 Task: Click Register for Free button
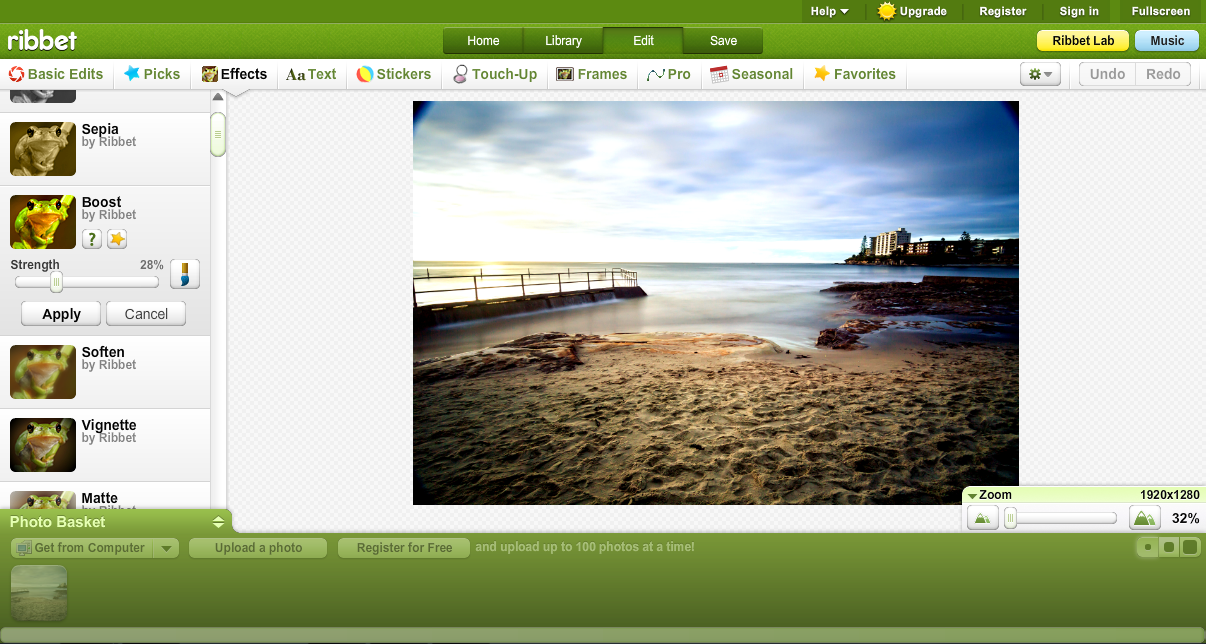(x=404, y=548)
